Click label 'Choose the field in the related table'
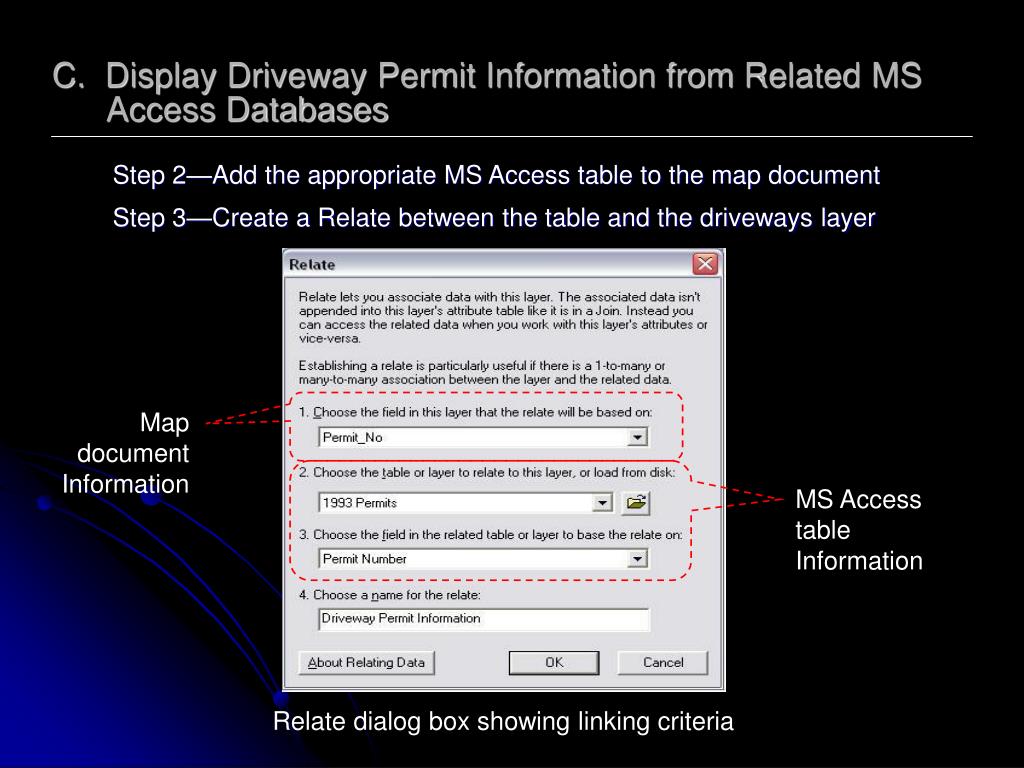This screenshot has width=1024, height=768. coord(490,535)
